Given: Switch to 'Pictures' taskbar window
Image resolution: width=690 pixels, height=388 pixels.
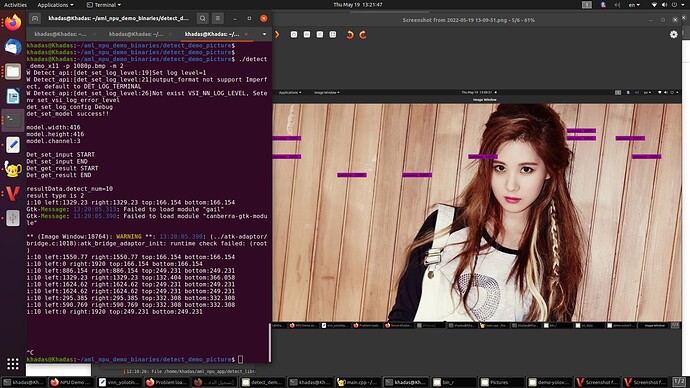Looking at the screenshot, I should tap(501, 382).
